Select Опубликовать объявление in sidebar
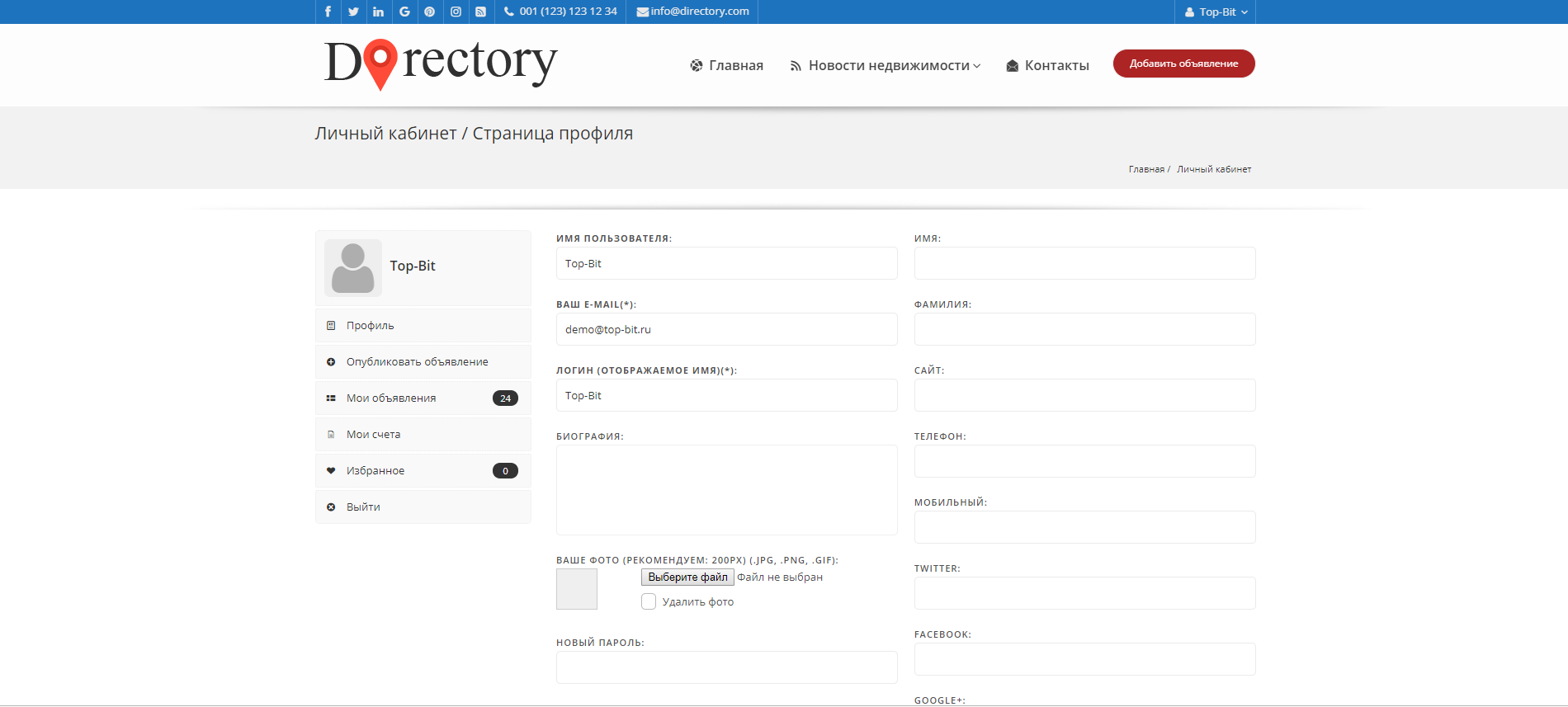 tap(423, 362)
